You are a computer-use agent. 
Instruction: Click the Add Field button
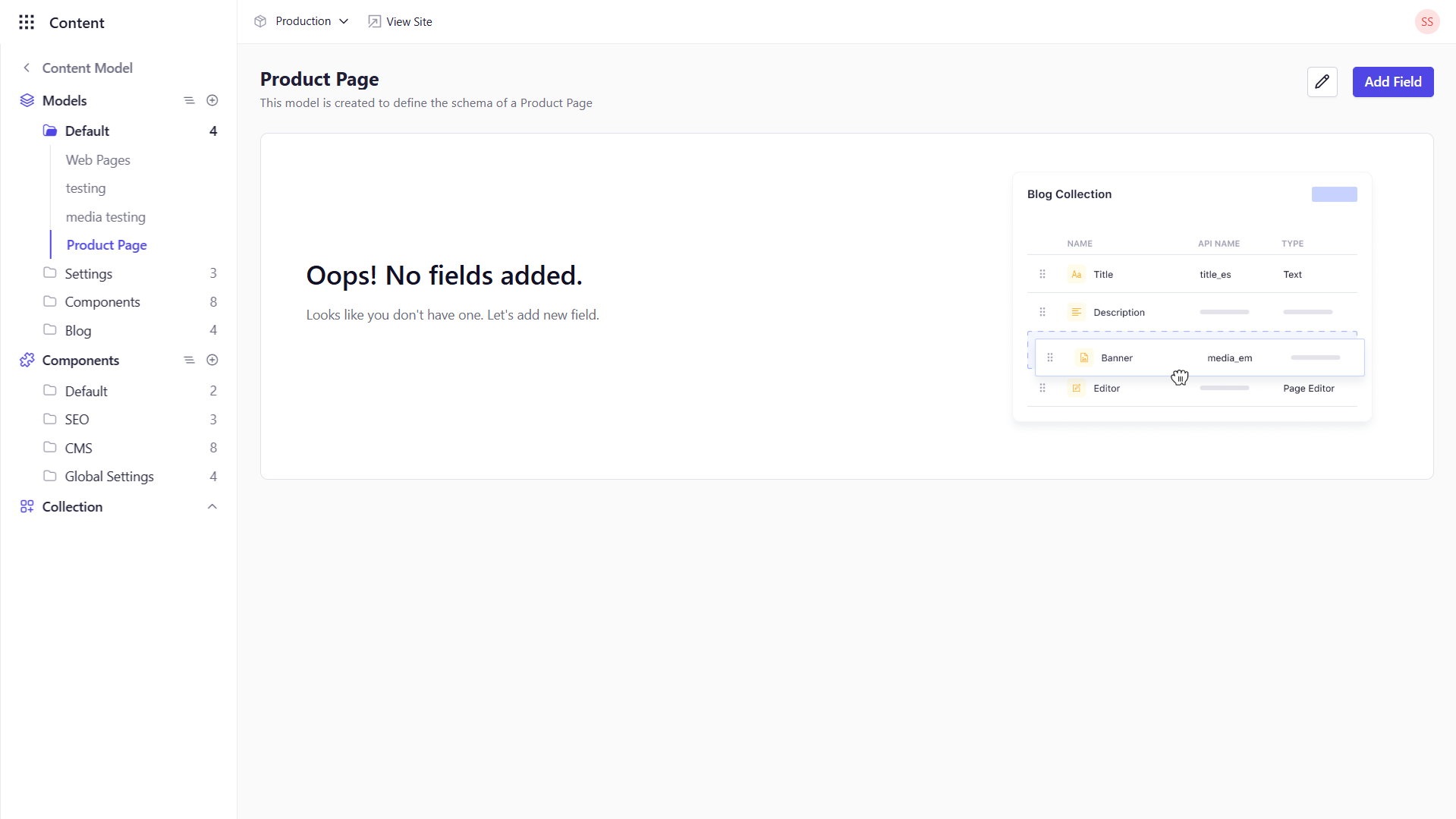[1392, 82]
